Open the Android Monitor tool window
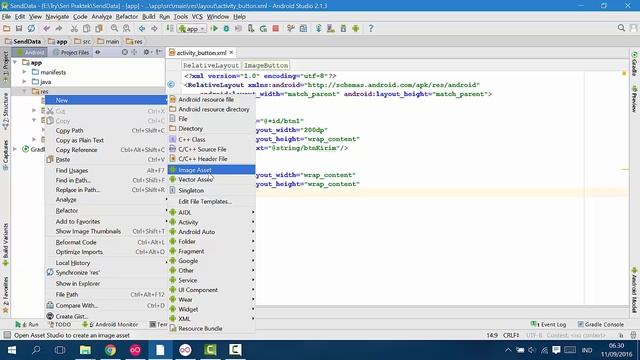The width and height of the screenshot is (640, 360). 110,324
